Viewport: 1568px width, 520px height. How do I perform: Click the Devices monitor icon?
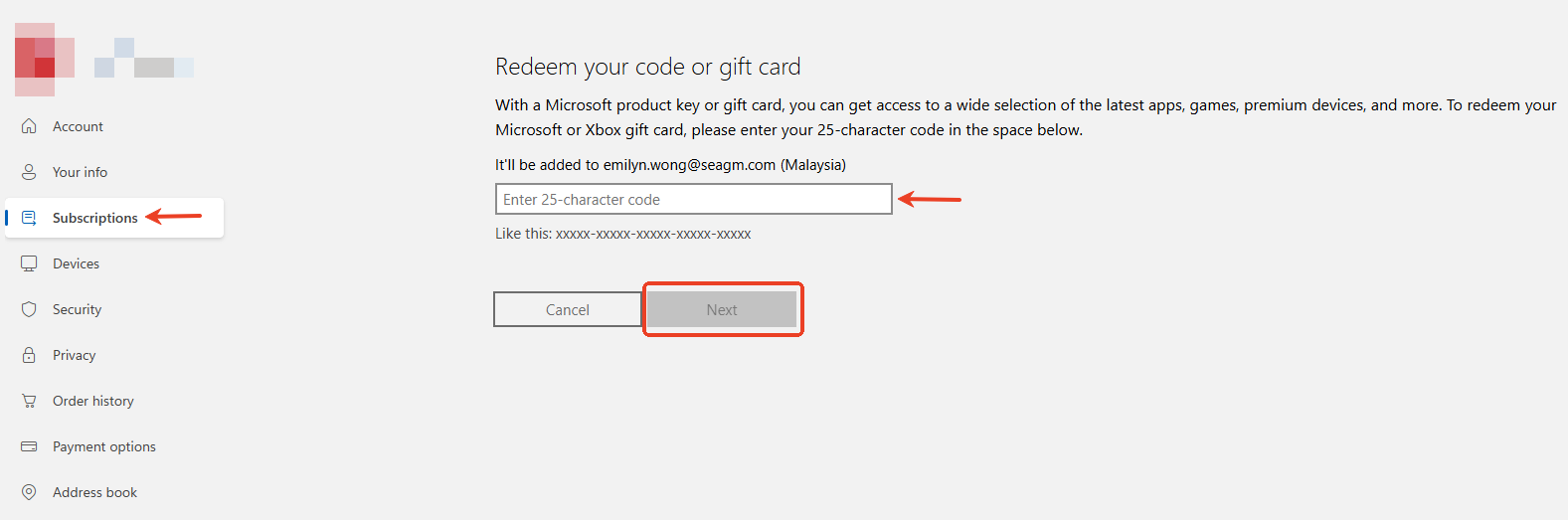pyautogui.click(x=29, y=263)
